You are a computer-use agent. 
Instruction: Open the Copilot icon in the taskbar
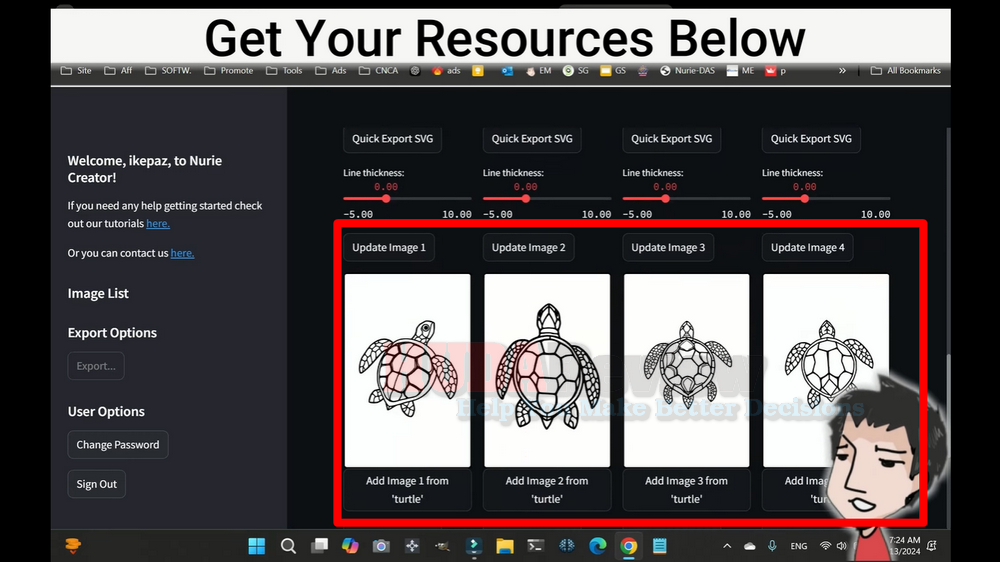pyautogui.click(x=349, y=546)
